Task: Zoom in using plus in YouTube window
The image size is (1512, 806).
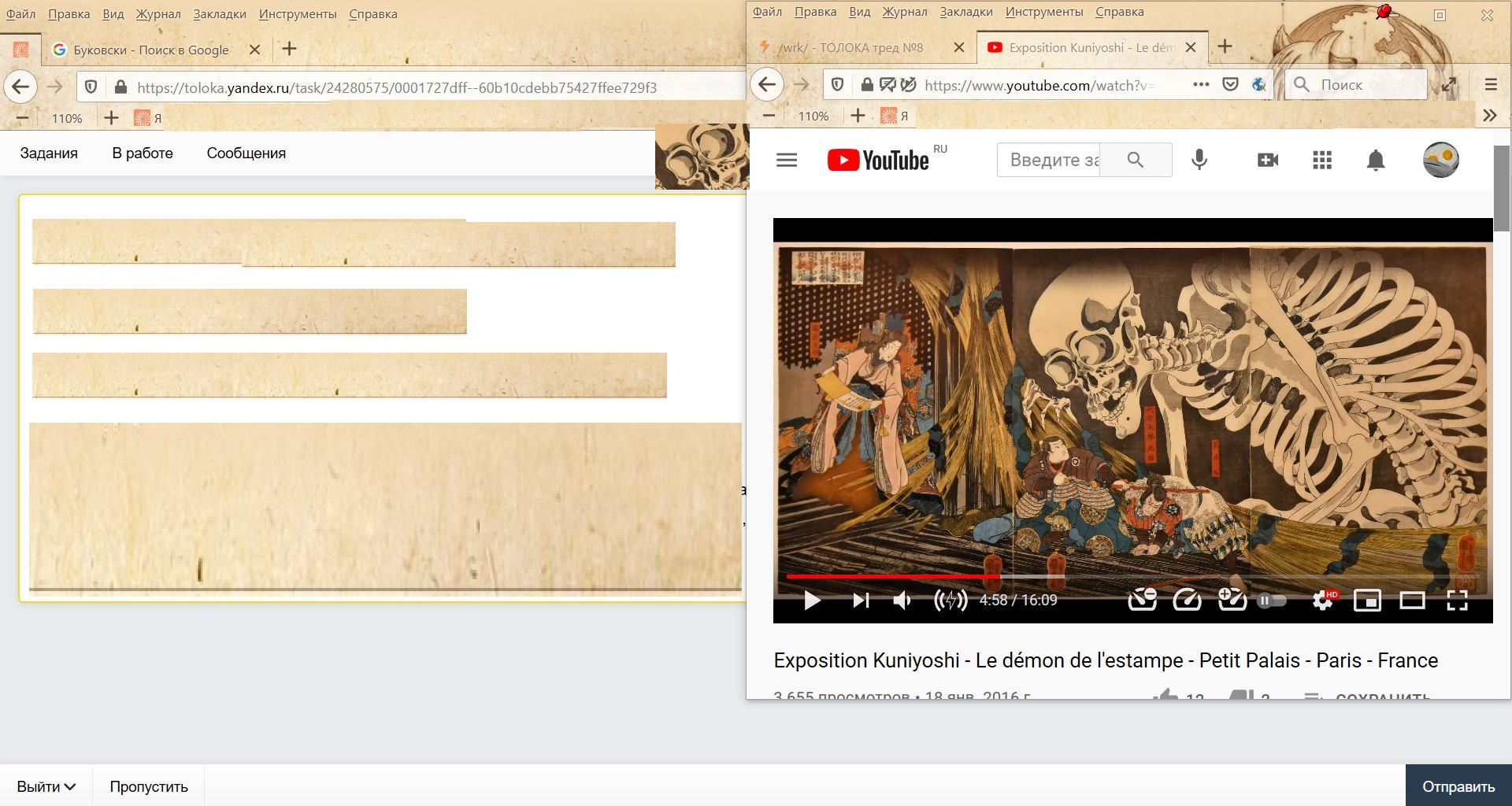Action: [858, 116]
